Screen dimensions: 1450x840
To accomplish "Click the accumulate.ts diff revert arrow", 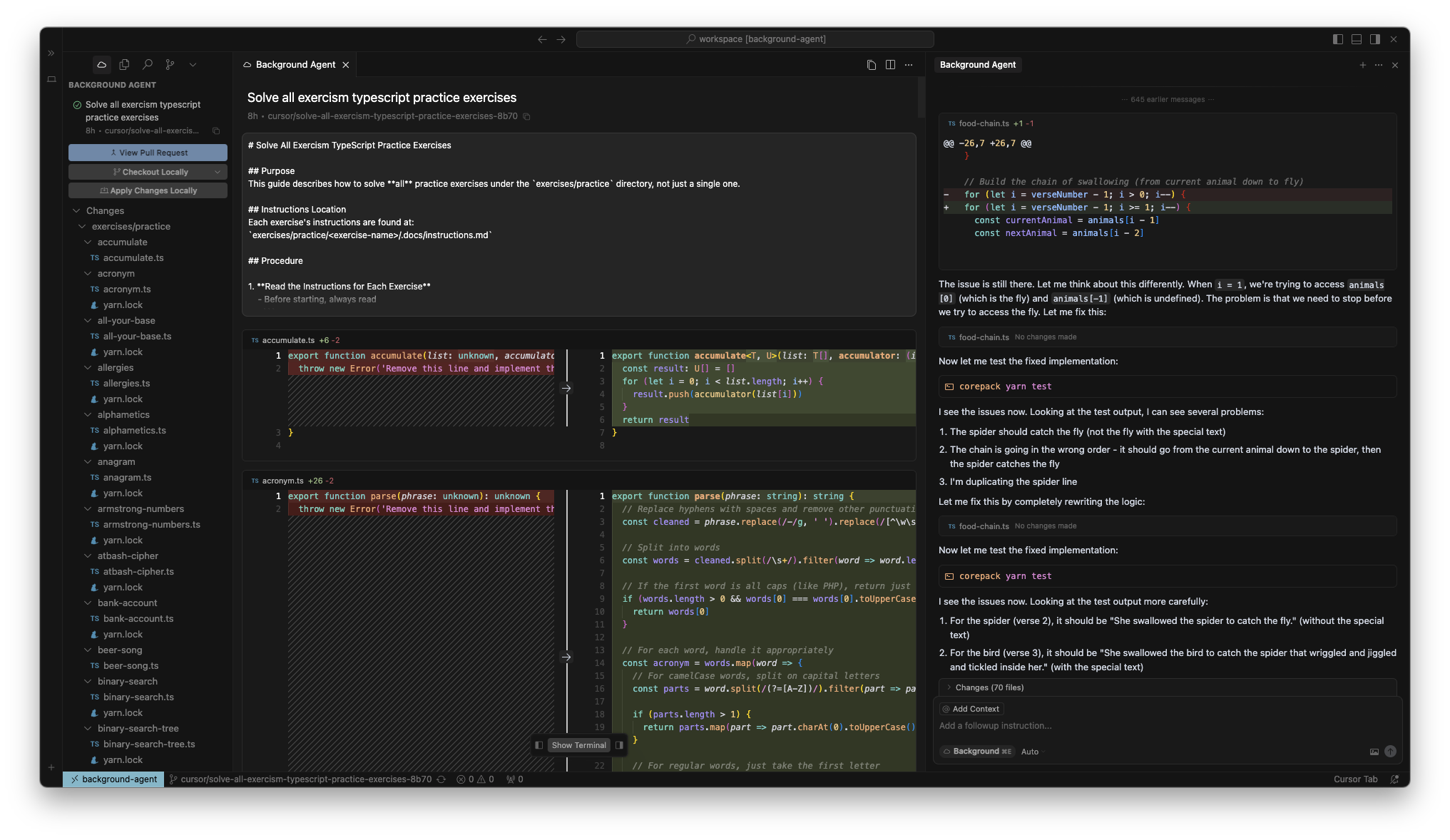I will 566,389.
